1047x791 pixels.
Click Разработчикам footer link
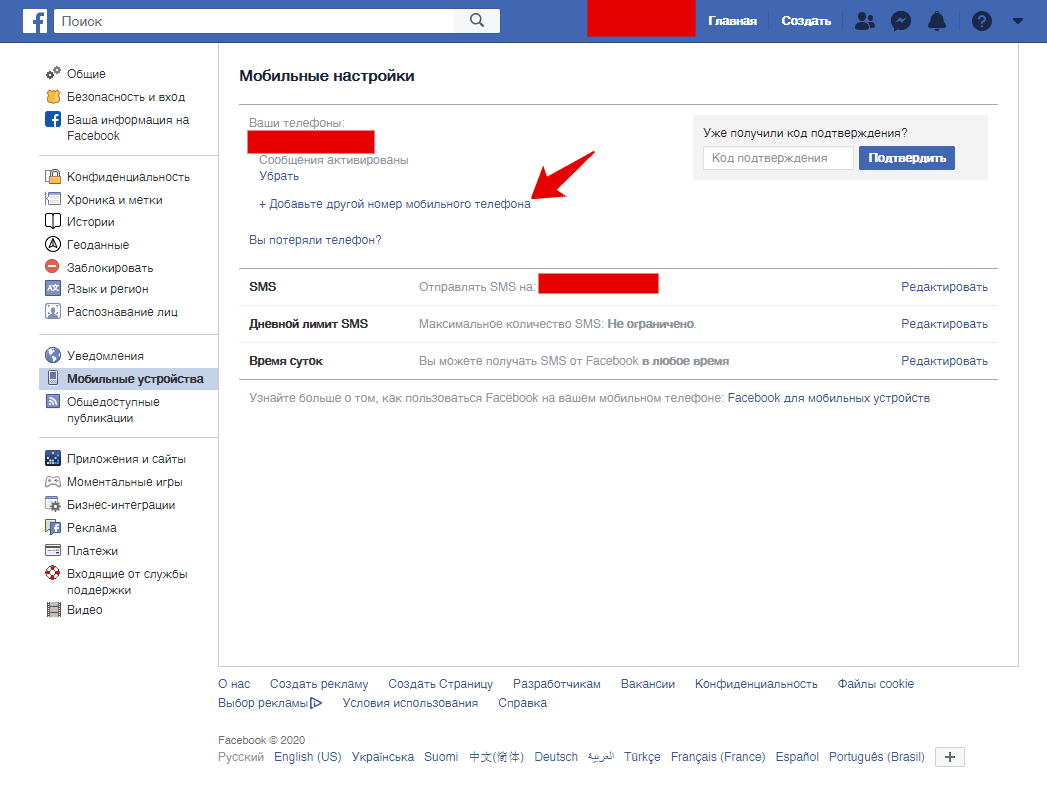[x=557, y=684]
